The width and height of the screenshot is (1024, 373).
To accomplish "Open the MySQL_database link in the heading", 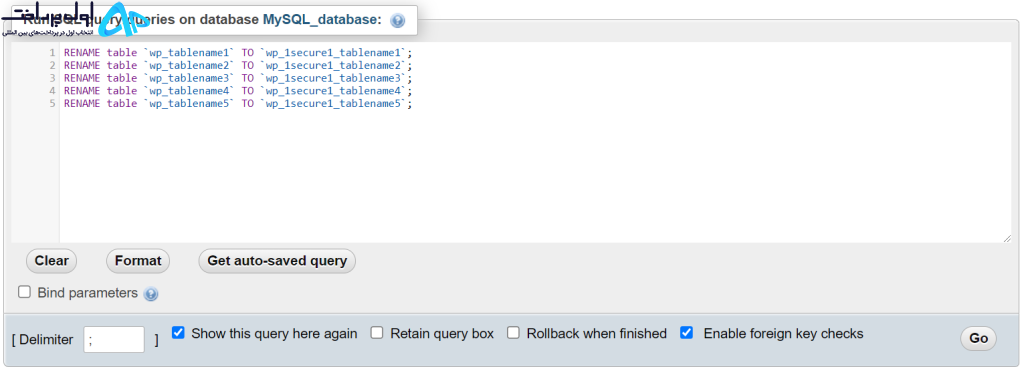I will coord(322,20).
